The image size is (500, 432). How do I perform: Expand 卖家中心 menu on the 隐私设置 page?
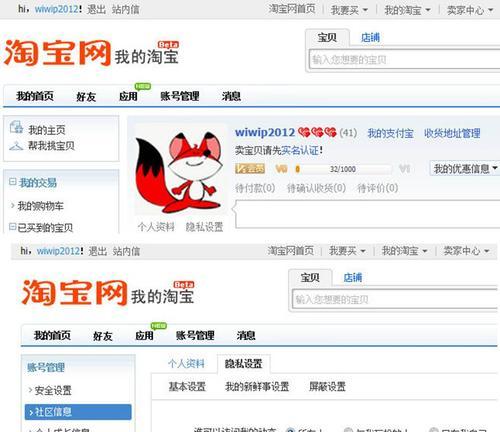[466, 250]
